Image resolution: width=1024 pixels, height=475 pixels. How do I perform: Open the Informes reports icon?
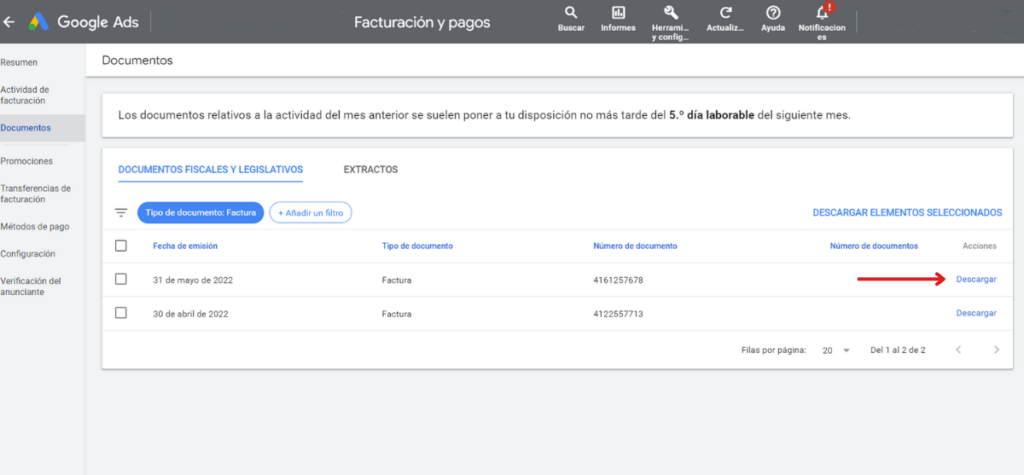tap(618, 14)
